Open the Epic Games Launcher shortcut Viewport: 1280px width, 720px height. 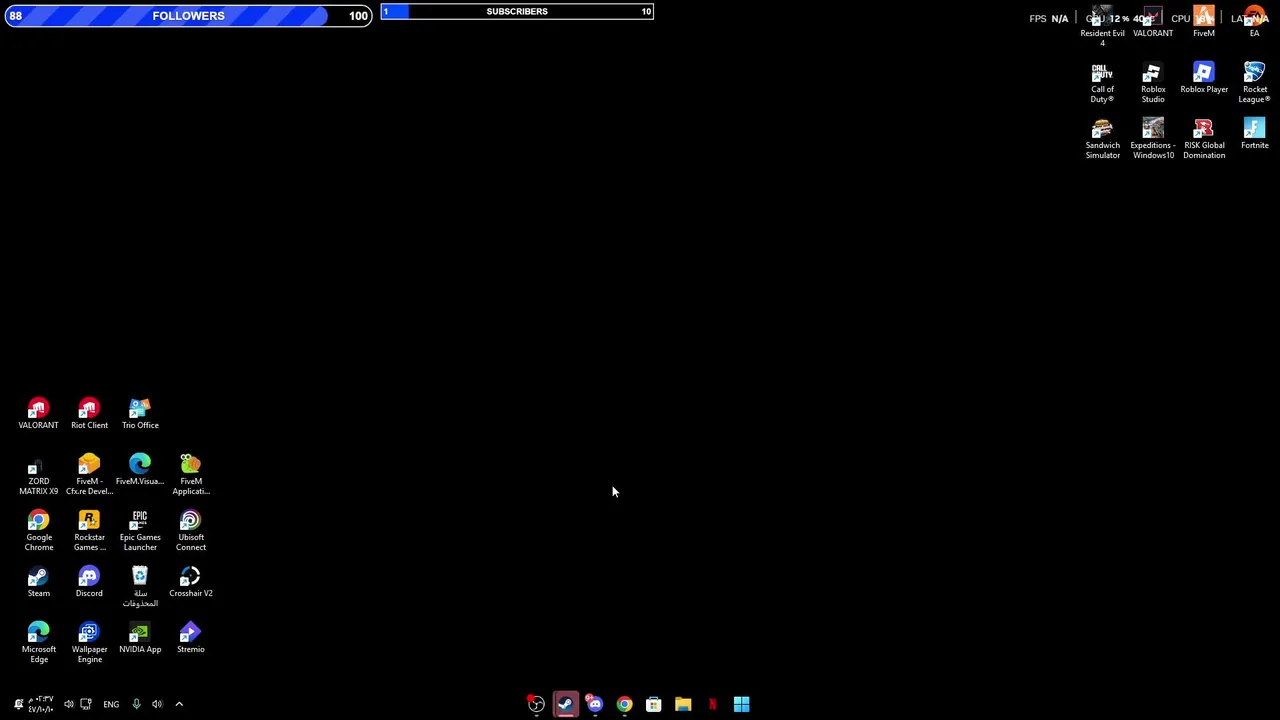coord(140,531)
